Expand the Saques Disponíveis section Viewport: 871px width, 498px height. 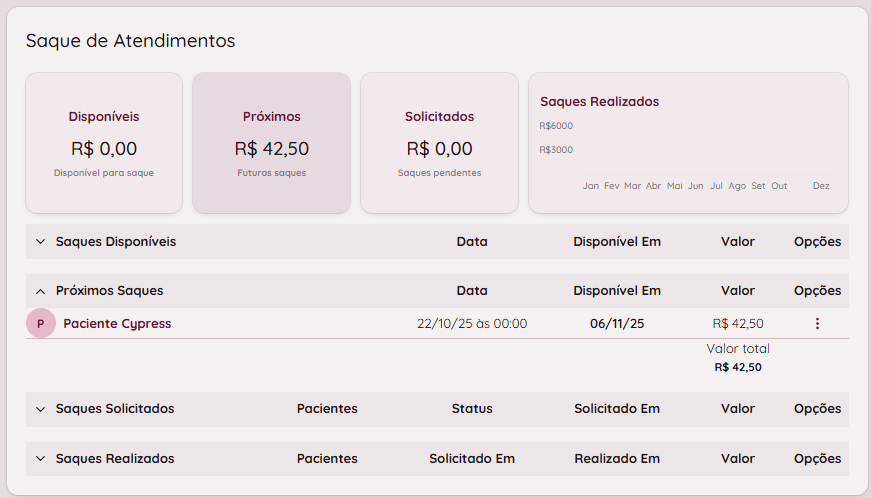41,242
